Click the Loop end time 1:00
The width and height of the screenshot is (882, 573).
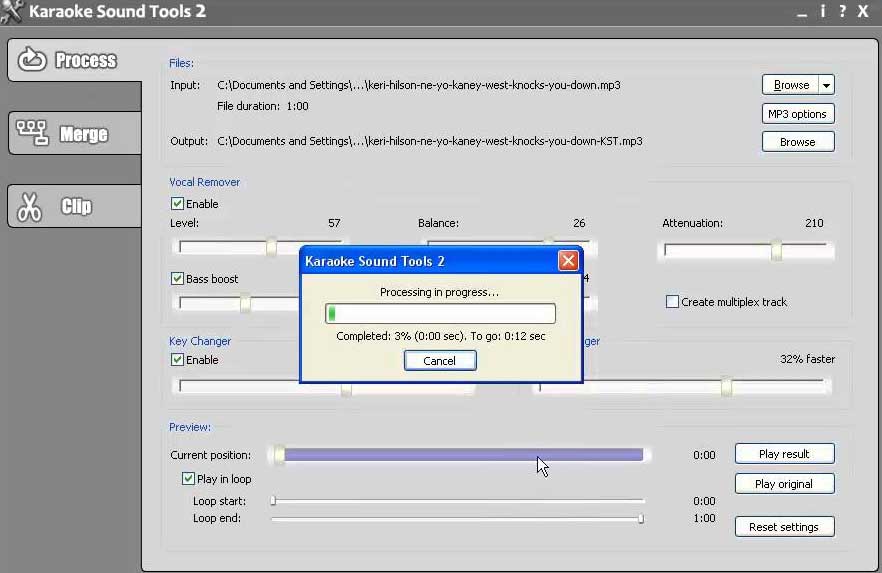(704, 518)
